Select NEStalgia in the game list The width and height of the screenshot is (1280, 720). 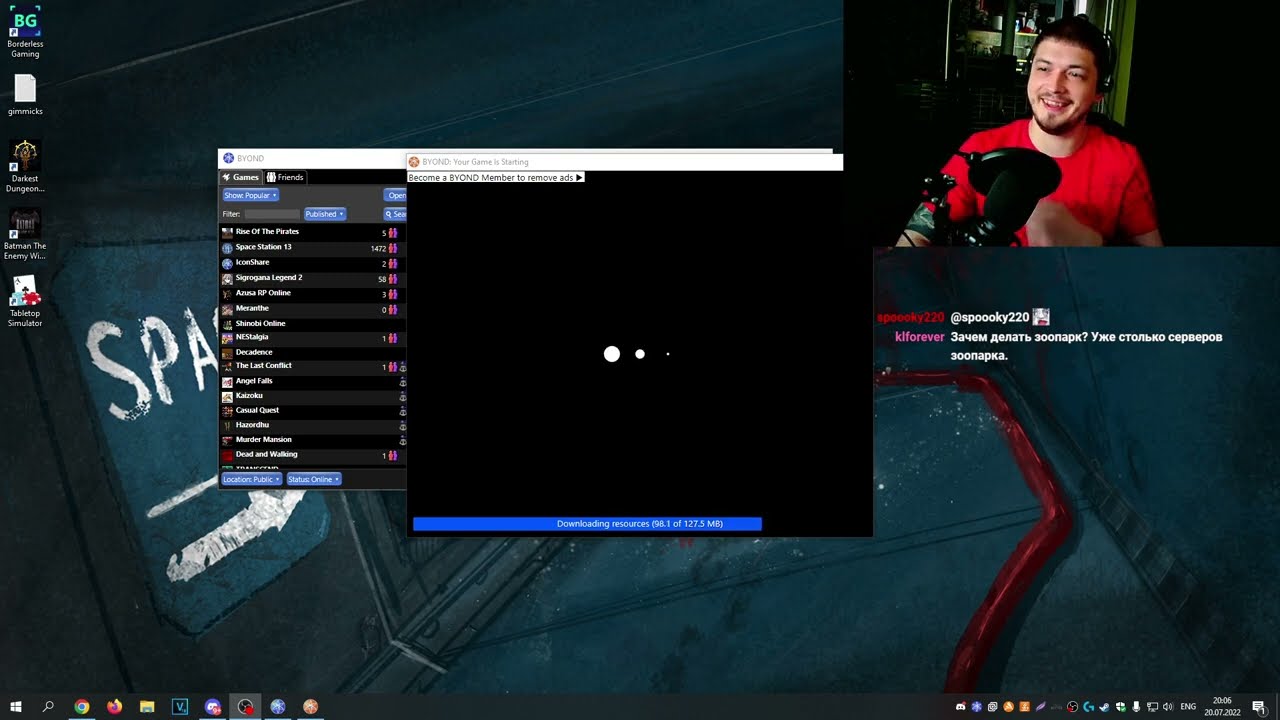tap(312, 338)
